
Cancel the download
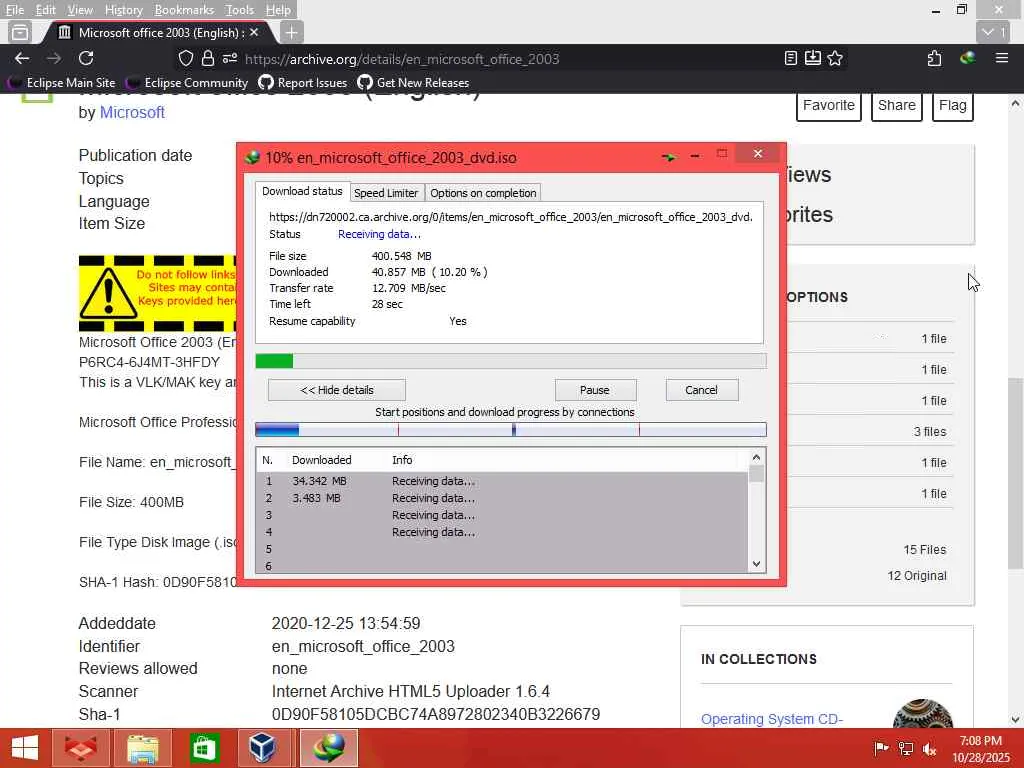tap(701, 390)
